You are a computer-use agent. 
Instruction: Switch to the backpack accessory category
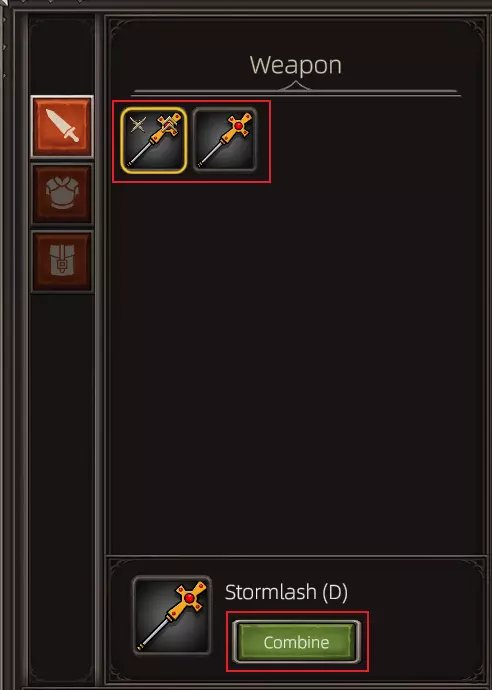62,261
